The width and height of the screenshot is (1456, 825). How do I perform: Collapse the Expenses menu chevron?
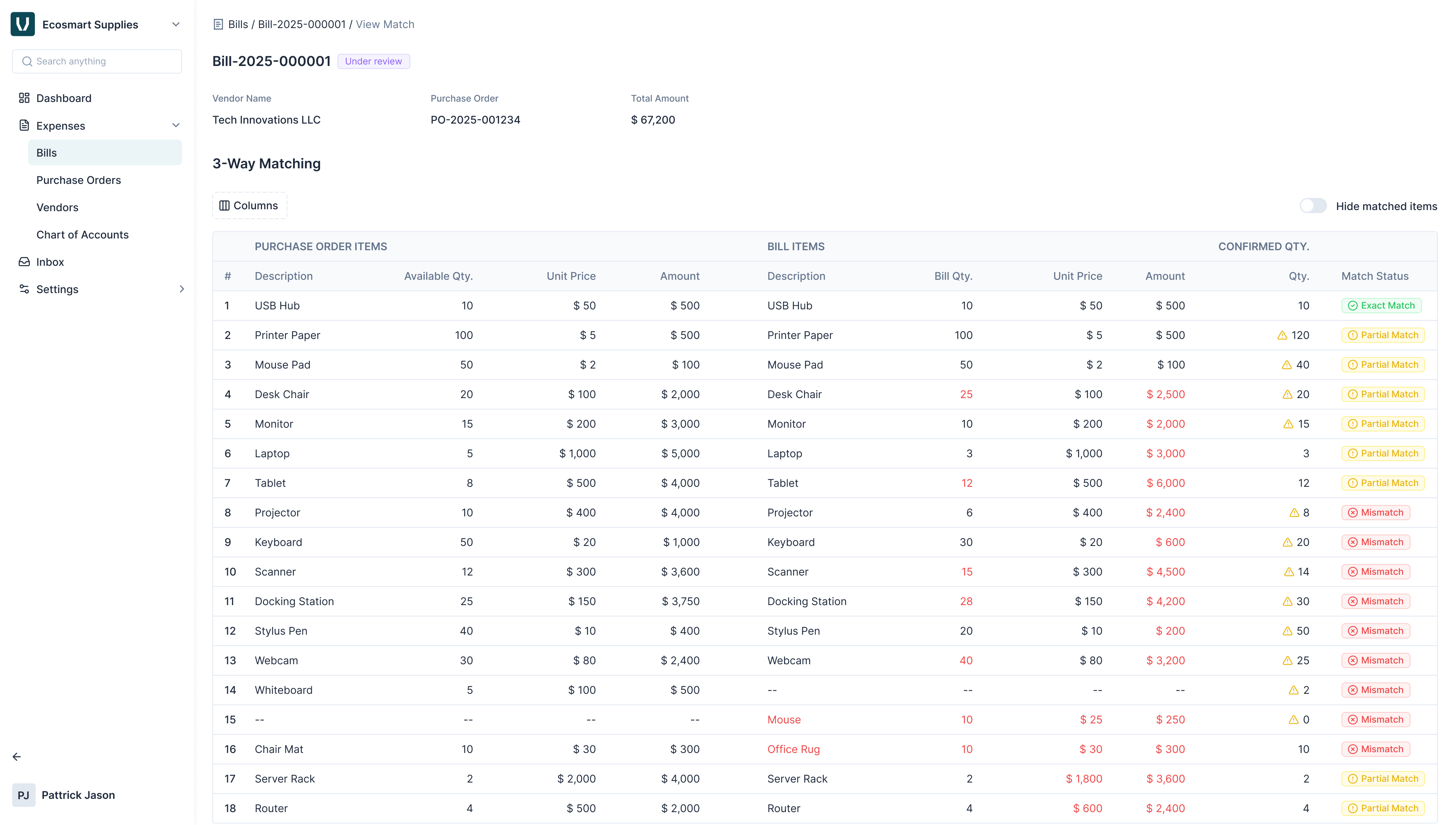point(176,125)
